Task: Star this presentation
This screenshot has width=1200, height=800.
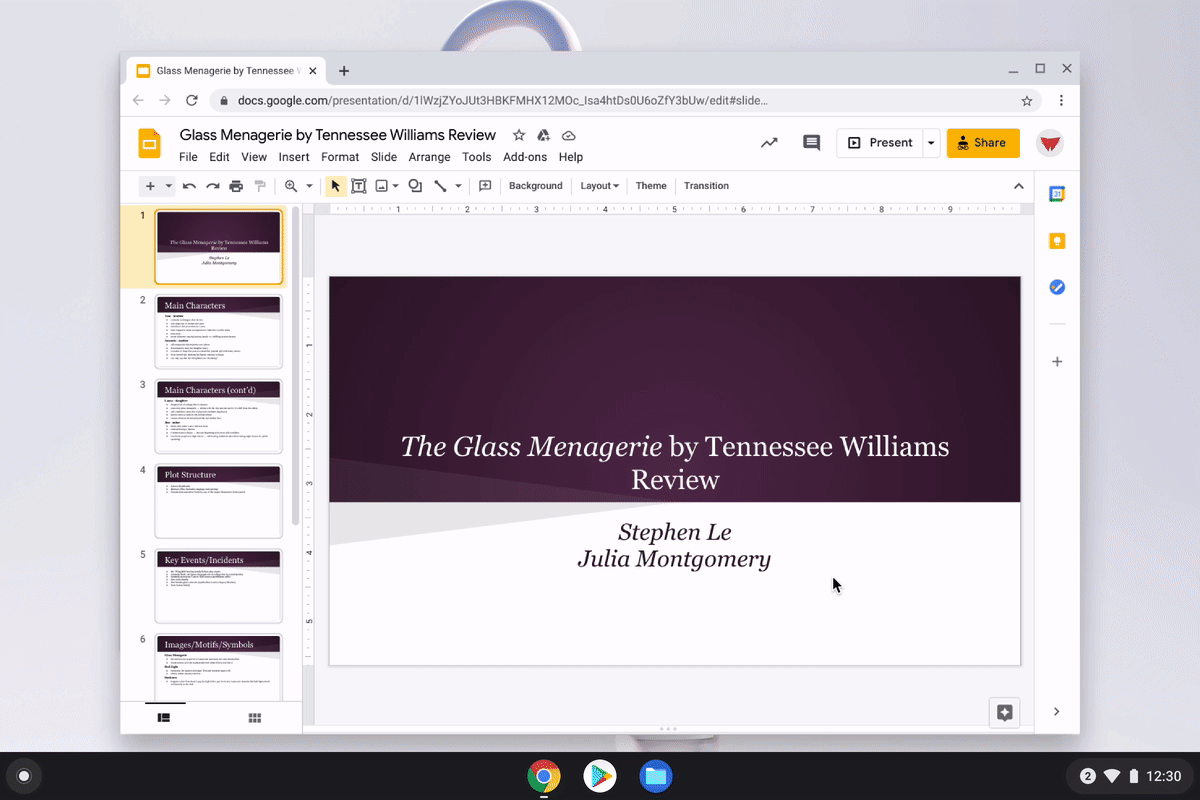Action: pyautogui.click(x=519, y=135)
